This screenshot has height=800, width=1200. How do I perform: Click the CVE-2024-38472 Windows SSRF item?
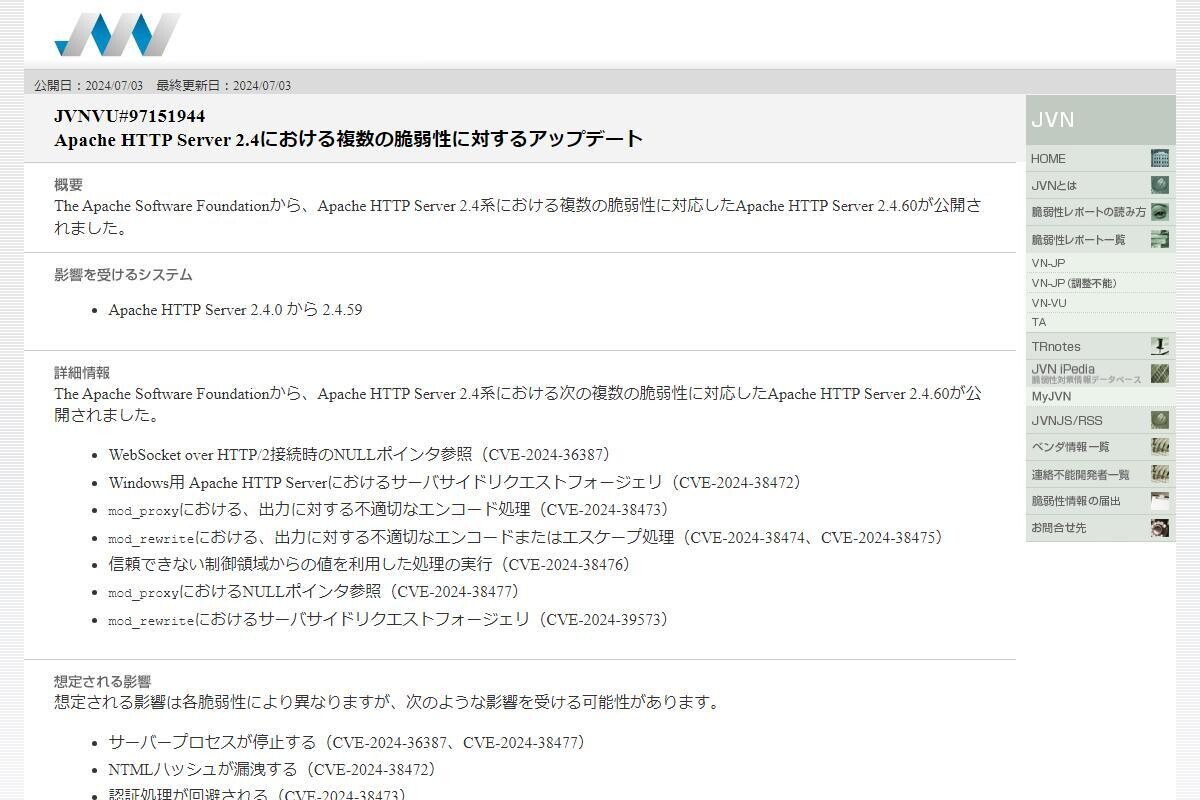tap(455, 483)
